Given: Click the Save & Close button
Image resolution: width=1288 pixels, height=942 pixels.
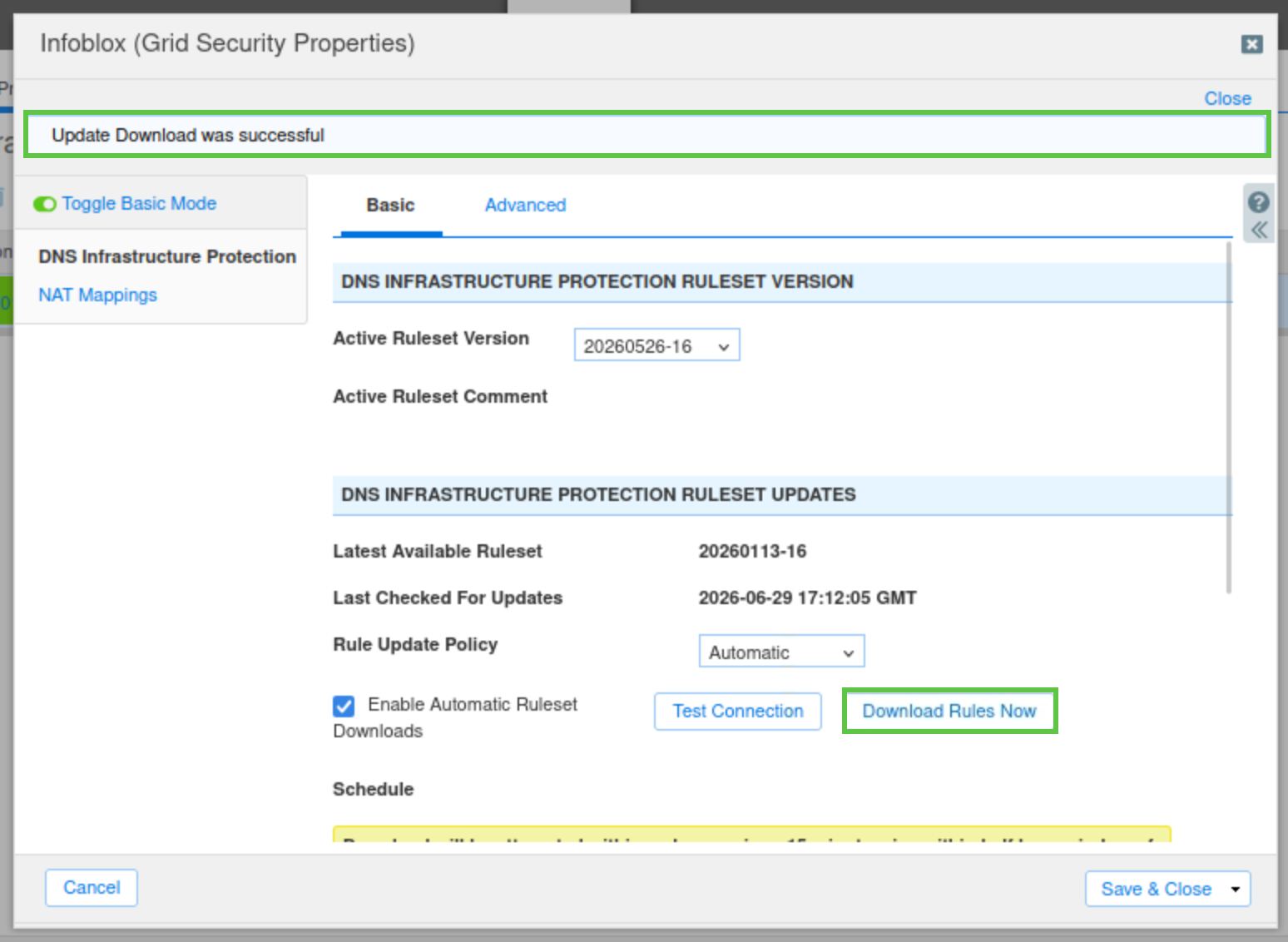Looking at the screenshot, I should click(x=1155, y=889).
